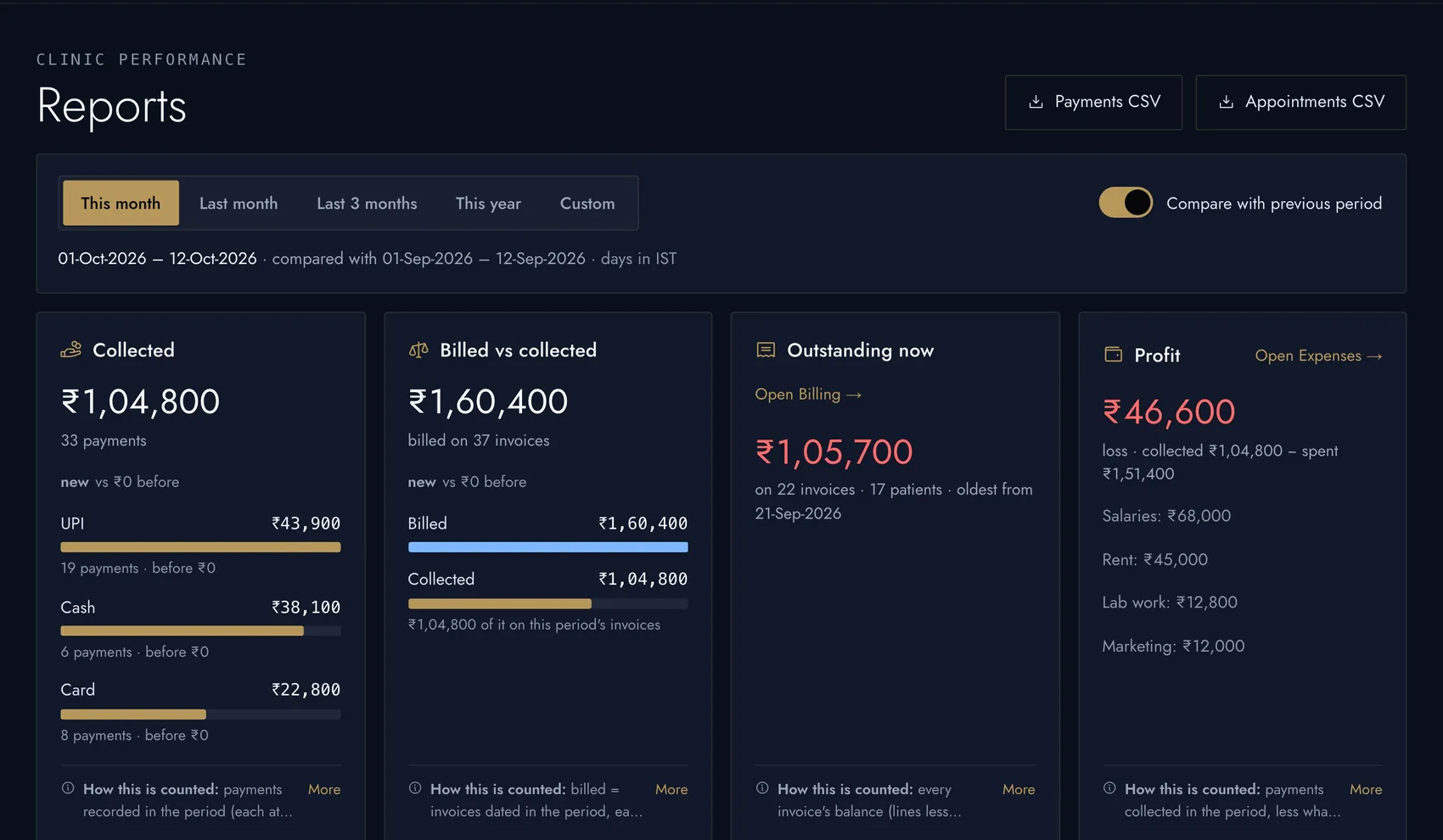Image resolution: width=1443 pixels, height=840 pixels.
Task: Click the blue Billed amount bar
Action: coord(547,547)
